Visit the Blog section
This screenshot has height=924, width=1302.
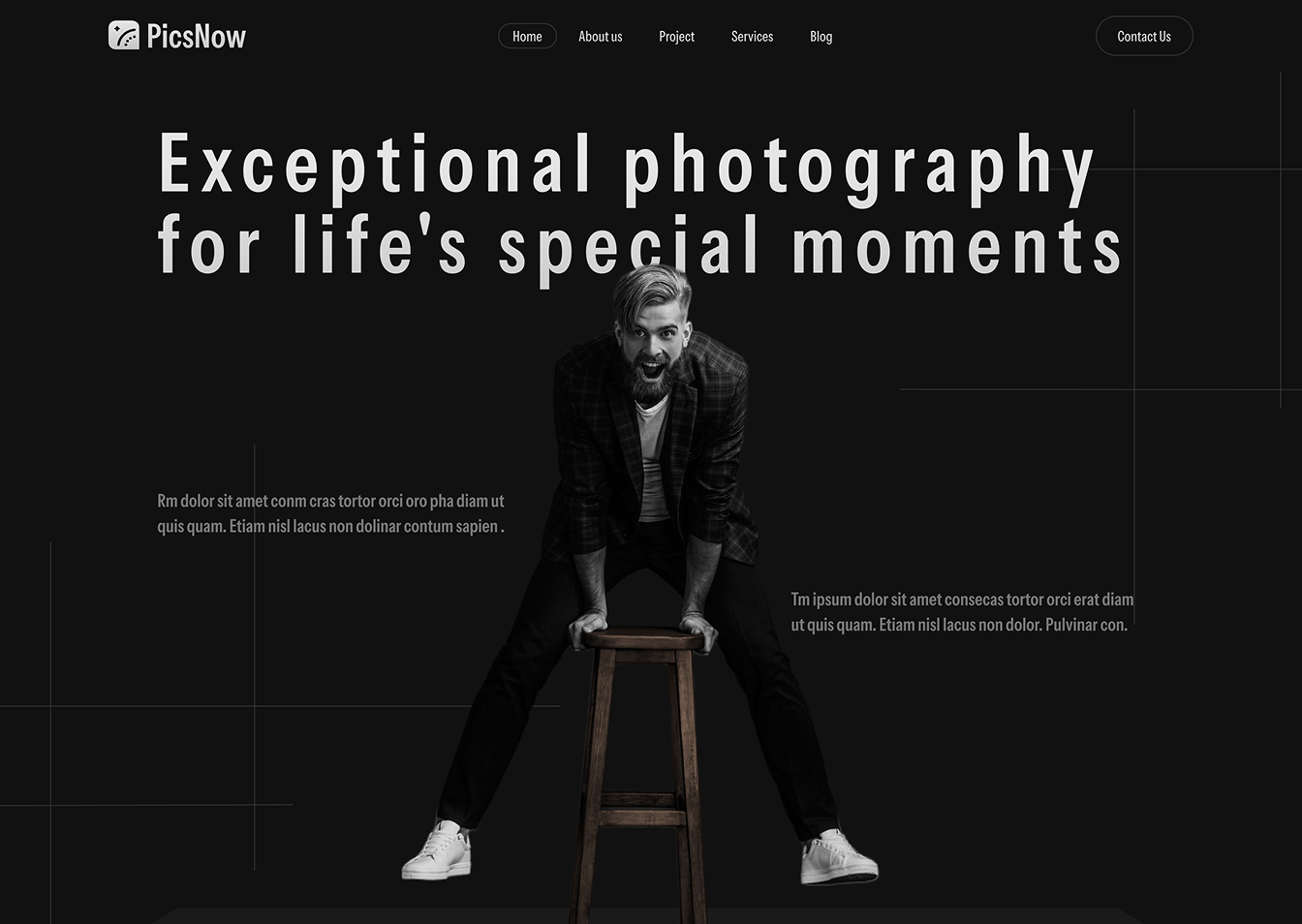coord(821,36)
